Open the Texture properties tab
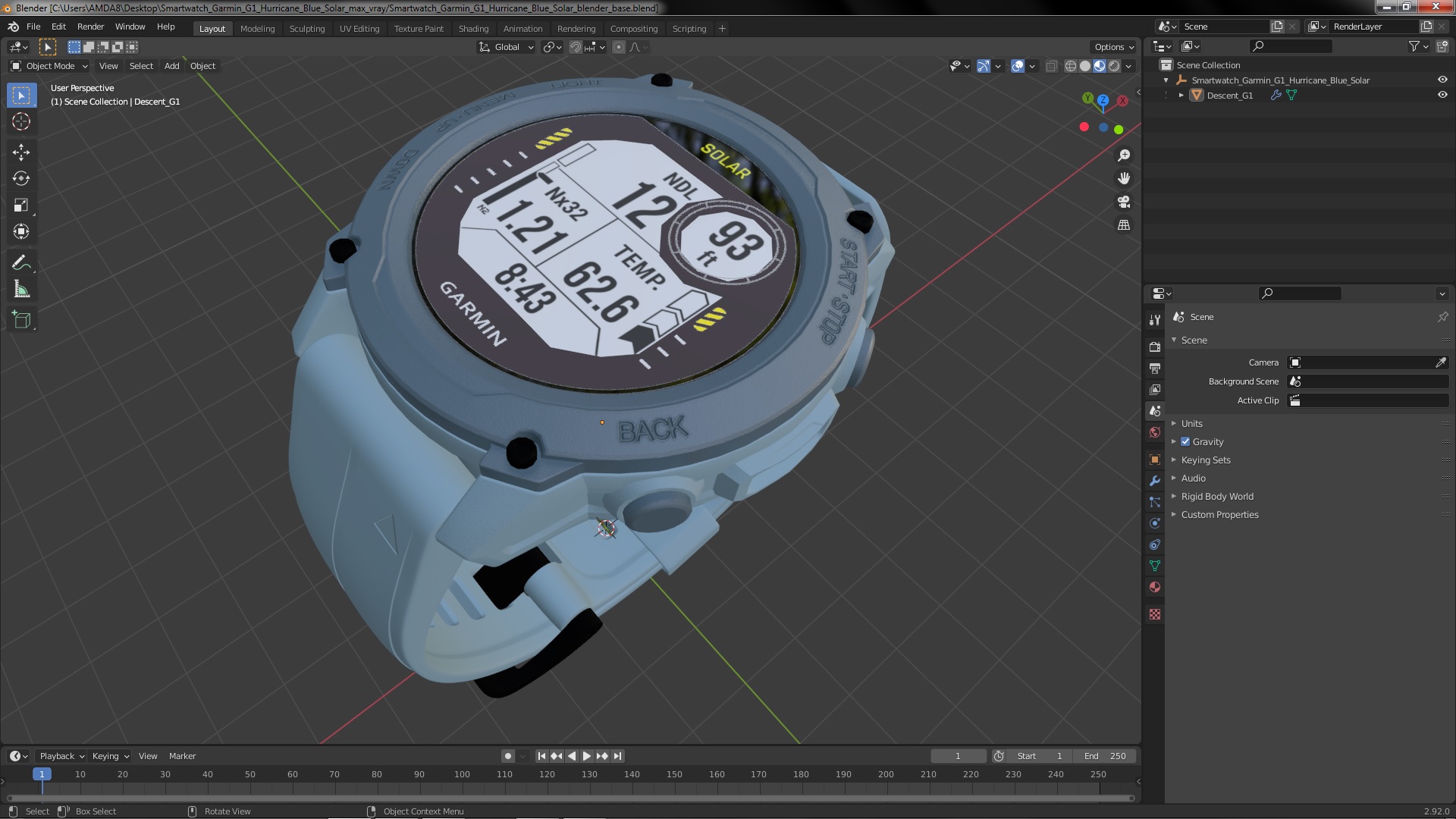Screen dimensions: 1456x819 tap(1154, 614)
